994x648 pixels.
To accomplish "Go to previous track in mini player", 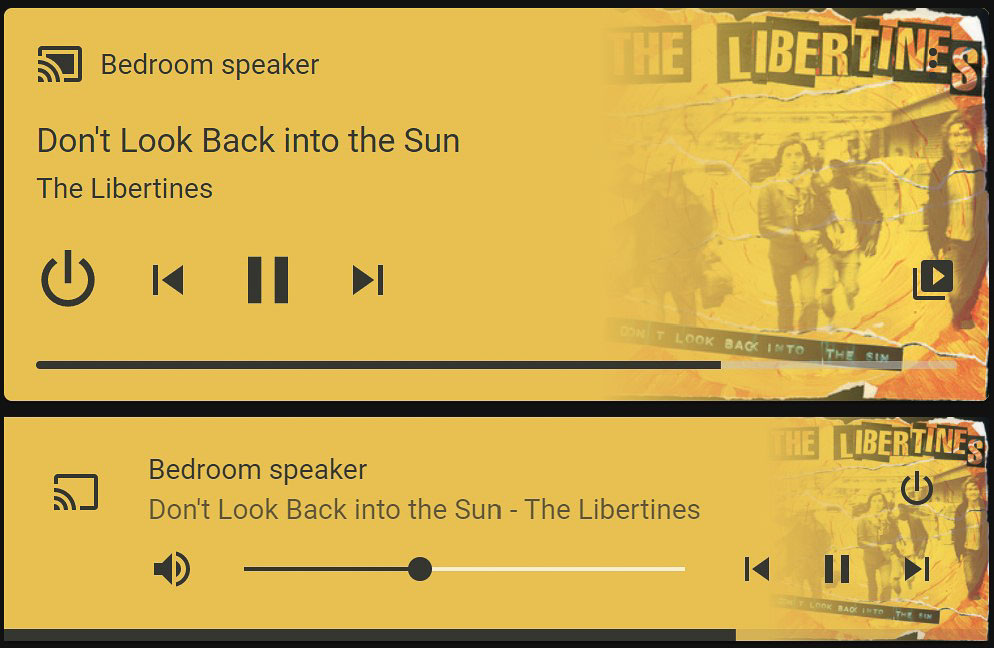I will pyautogui.click(x=757, y=569).
